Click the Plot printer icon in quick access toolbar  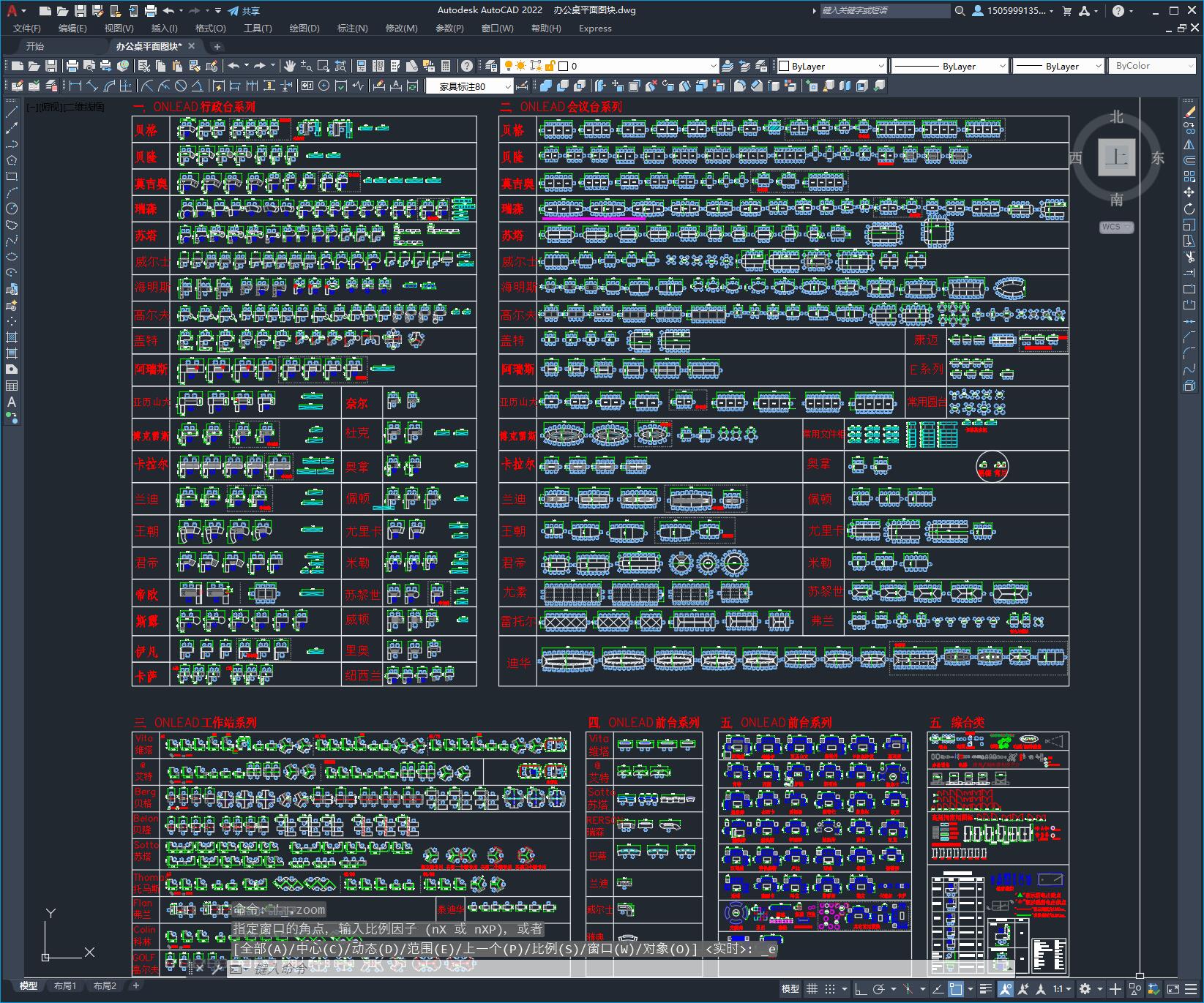(x=151, y=11)
